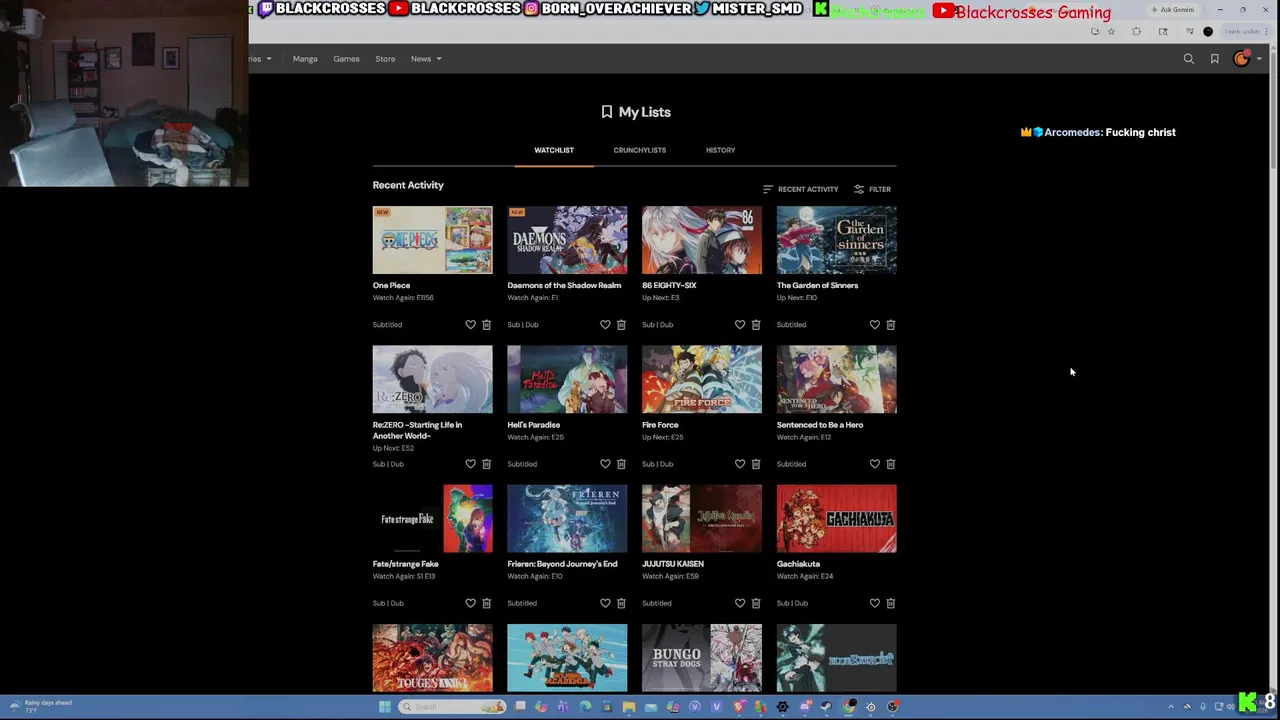Click the orange account avatar in the header
This screenshot has height=720, width=1280.
coord(1241,58)
